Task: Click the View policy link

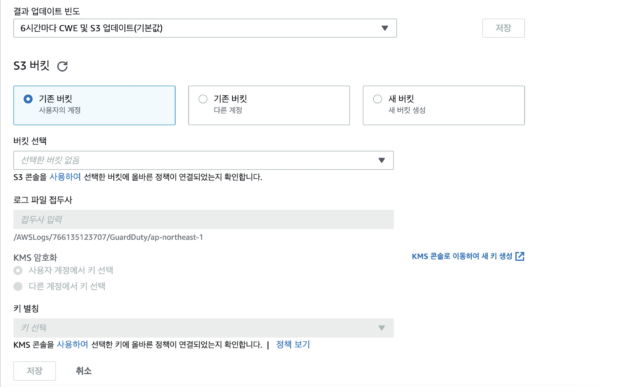Action: pyautogui.click(x=293, y=345)
